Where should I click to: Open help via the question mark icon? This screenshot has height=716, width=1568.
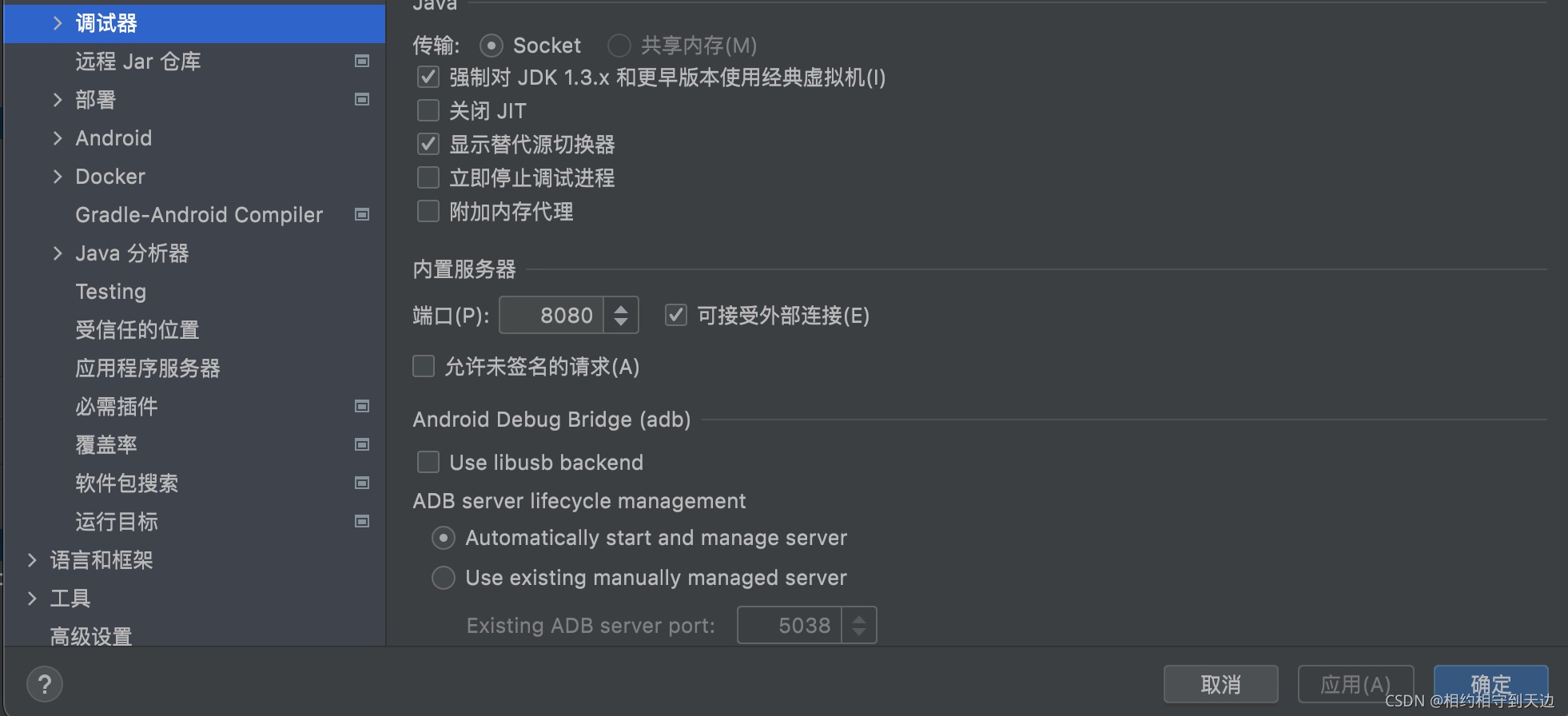(45, 683)
